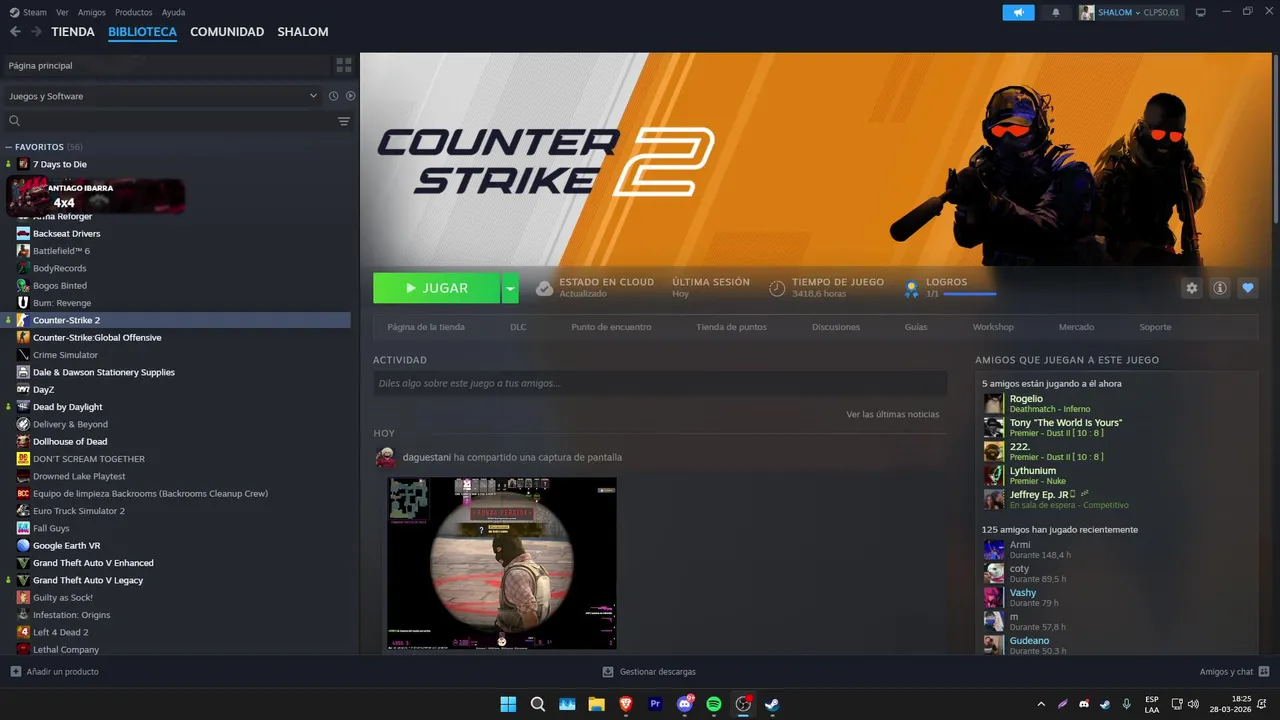
Task: Open the Guías tab
Action: (916, 327)
